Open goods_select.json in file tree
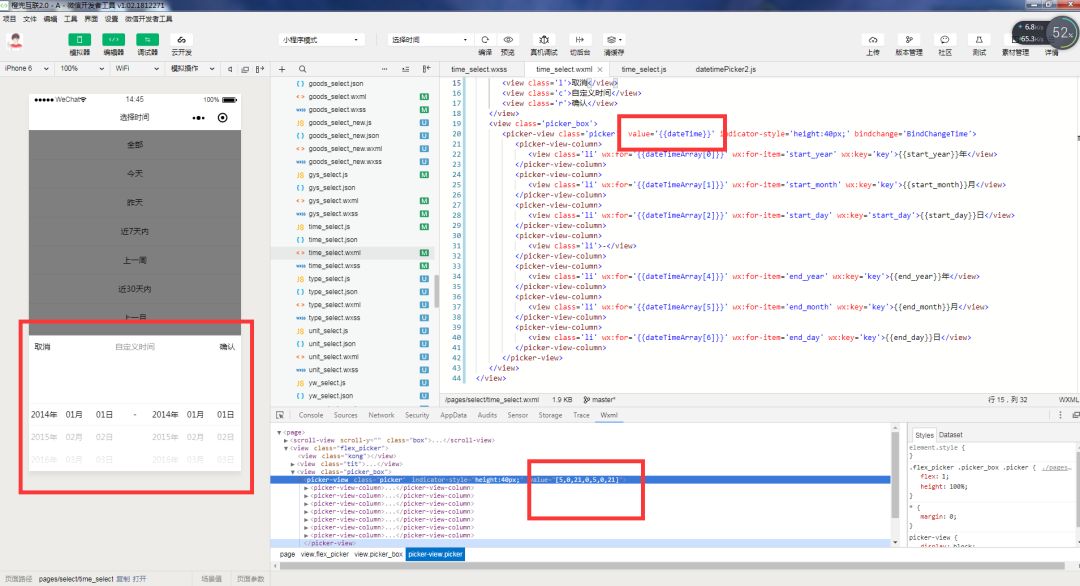This screenshot has width=1080, height=586. pos(335,83)
